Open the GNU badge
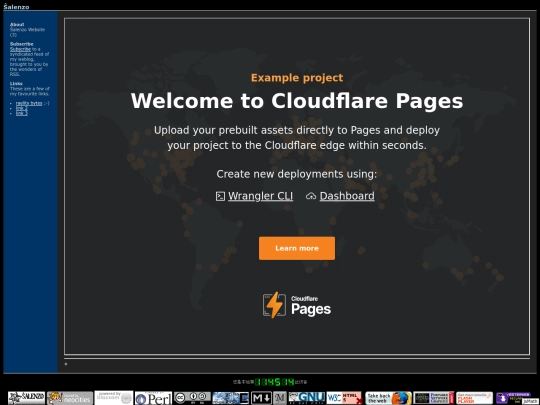The image size is (540, 405). coord(307,398)
